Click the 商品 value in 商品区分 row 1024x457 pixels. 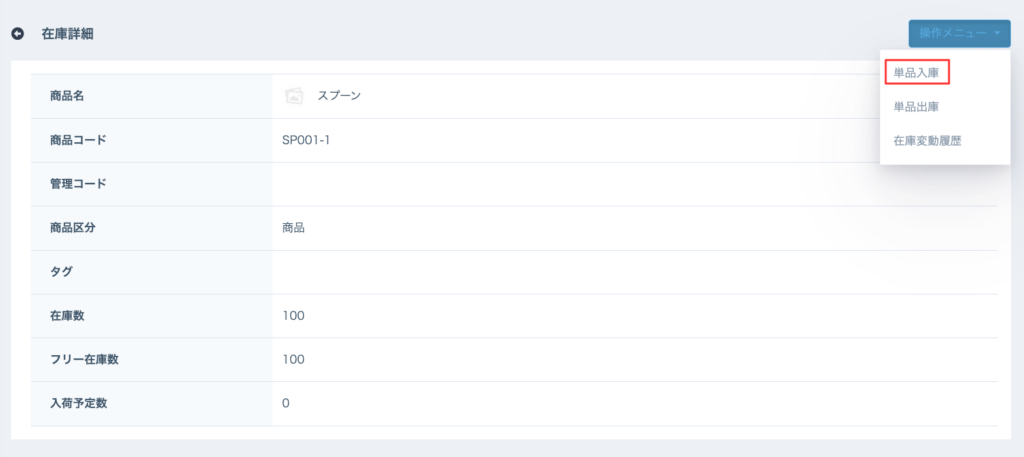coord(293,228)
